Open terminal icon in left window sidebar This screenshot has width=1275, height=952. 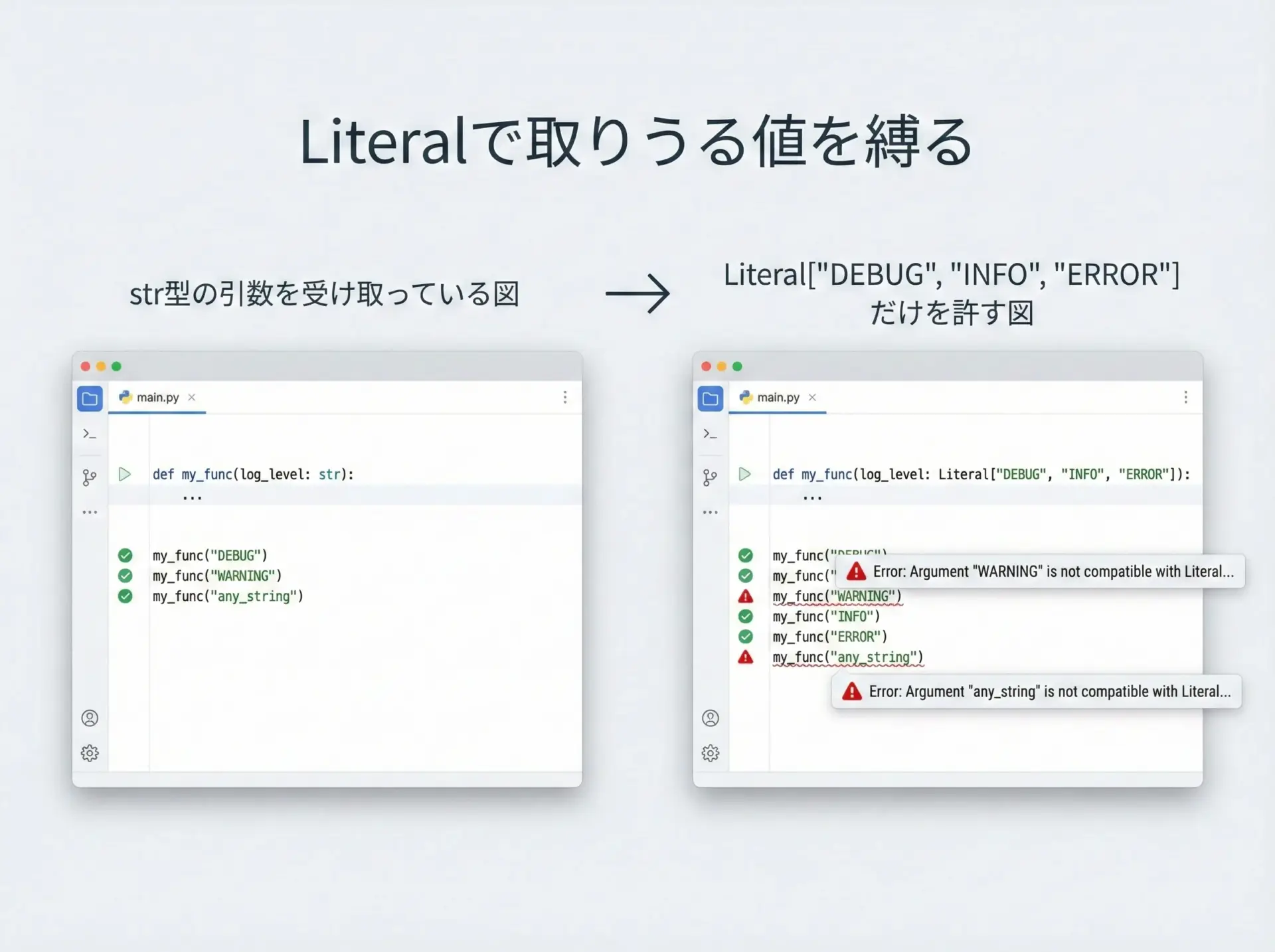tap(90, 434)
